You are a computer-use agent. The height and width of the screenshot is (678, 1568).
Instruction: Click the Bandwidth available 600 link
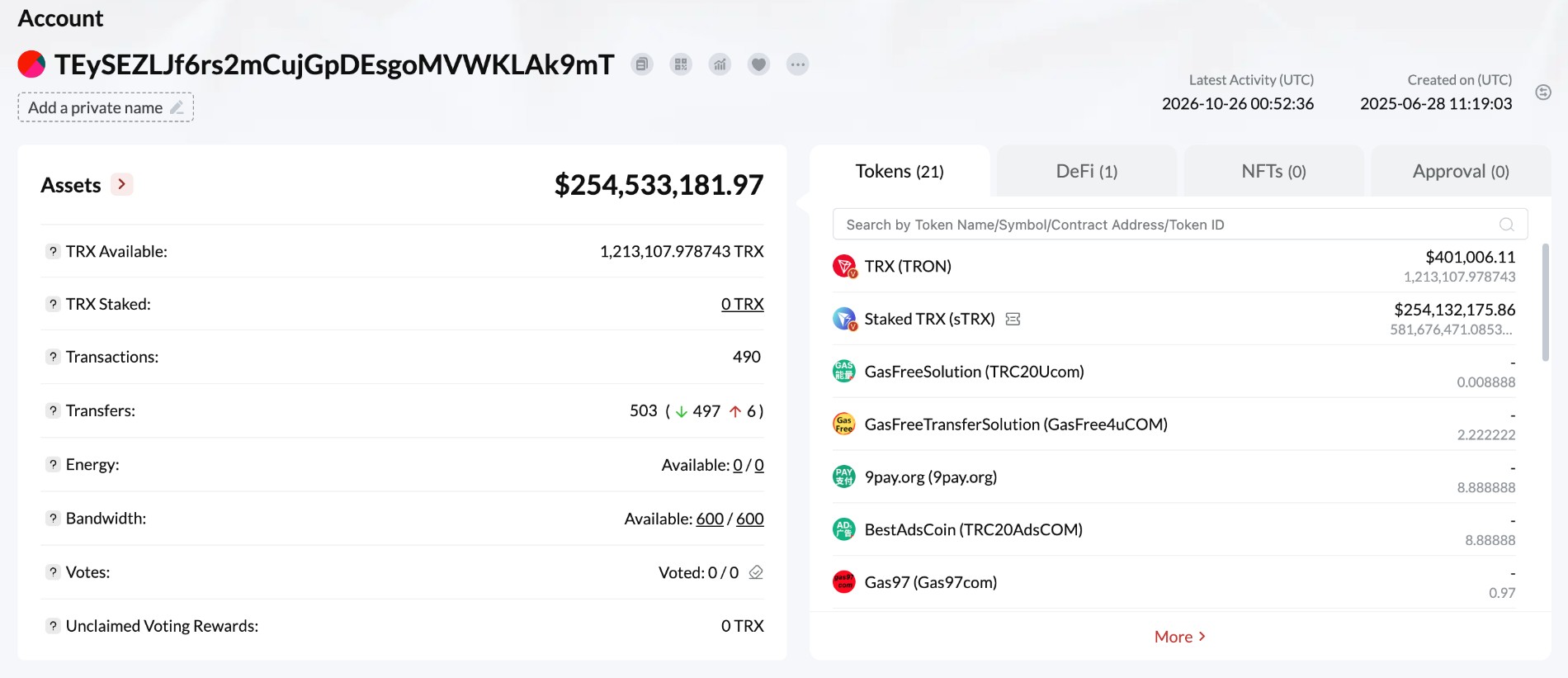pyautogui.click(x=710, y=519)
